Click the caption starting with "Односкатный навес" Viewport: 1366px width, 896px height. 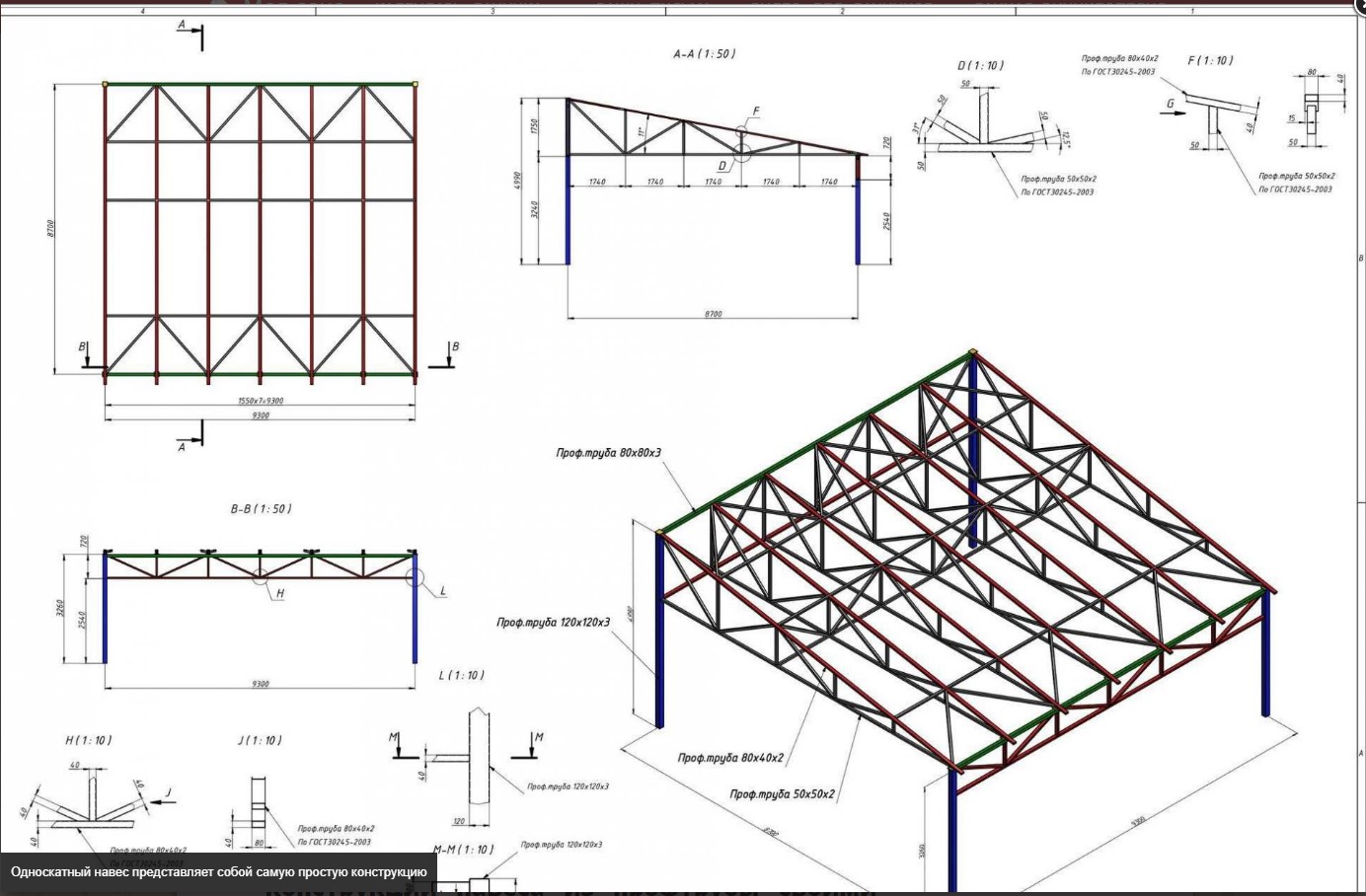[x=219, y=872]
